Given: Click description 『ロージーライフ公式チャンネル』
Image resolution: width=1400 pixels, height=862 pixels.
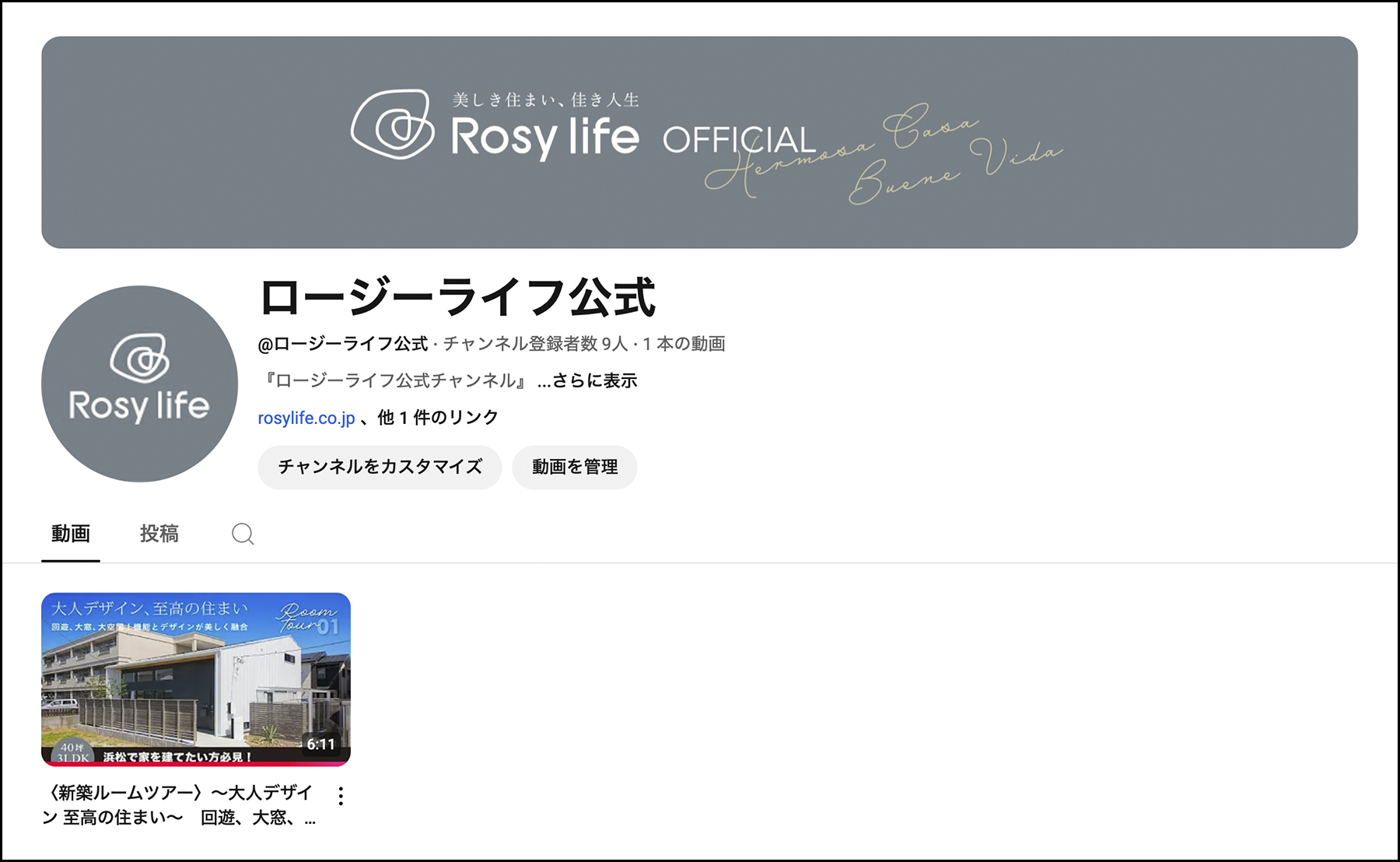Looking at the screenshot, I should 396,380.
